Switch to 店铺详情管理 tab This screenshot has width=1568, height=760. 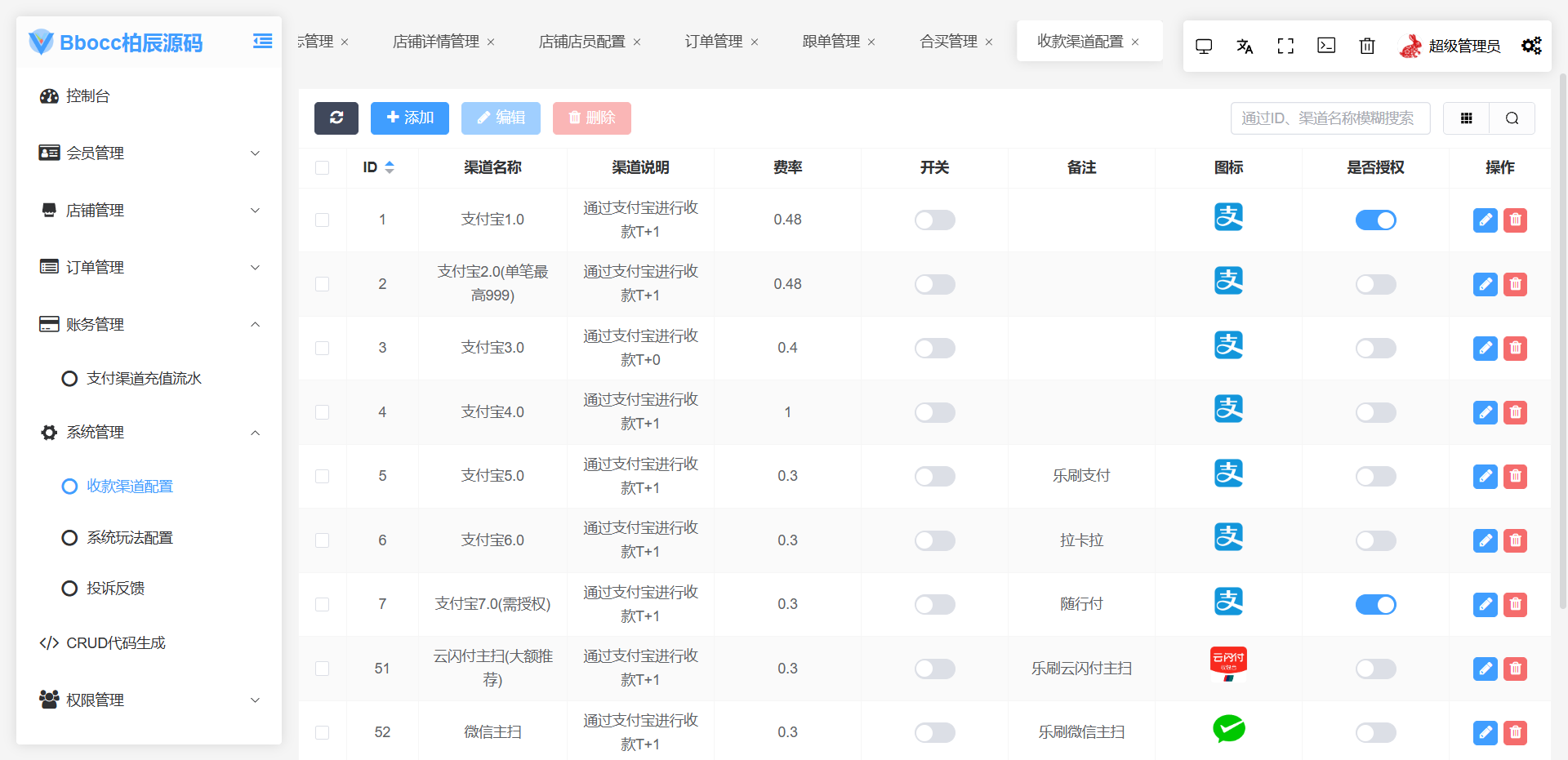pos(436,42)
